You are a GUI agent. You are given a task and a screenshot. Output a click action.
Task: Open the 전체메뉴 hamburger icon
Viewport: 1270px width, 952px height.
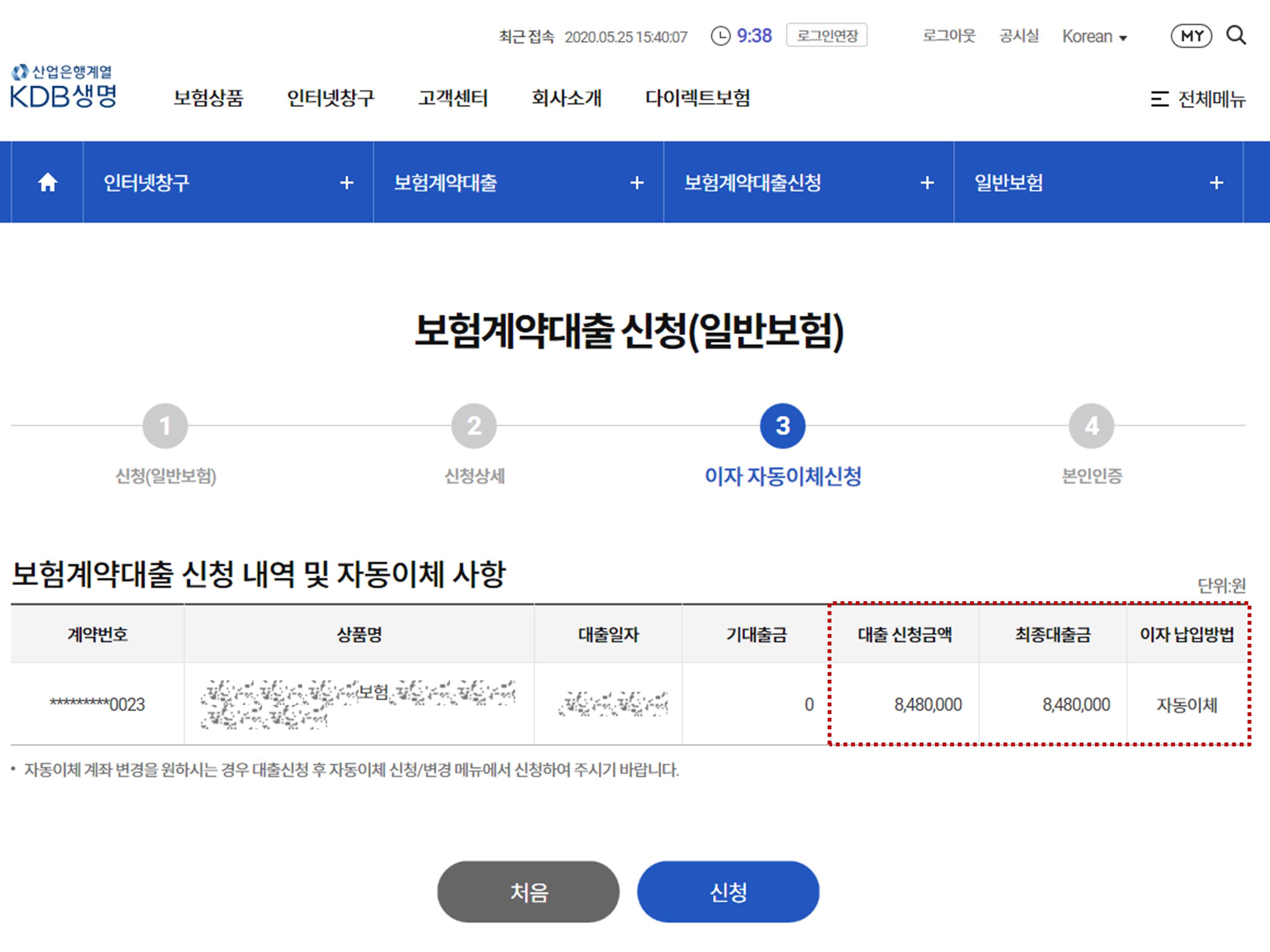pyautogui.click(x=1159, y=99)
